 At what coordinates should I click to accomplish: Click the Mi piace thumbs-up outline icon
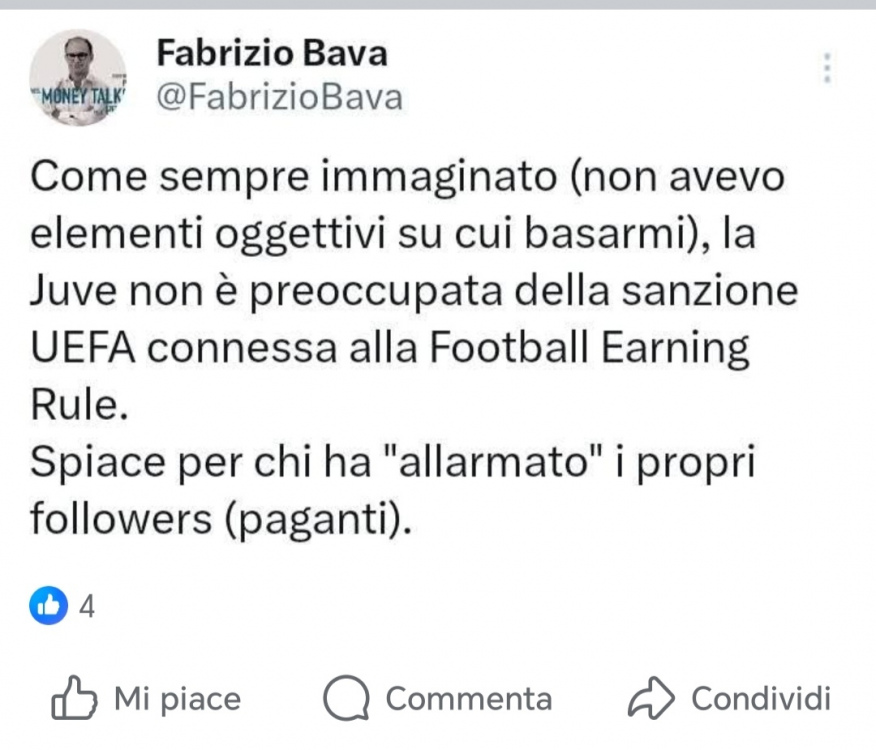click(73, 698)
